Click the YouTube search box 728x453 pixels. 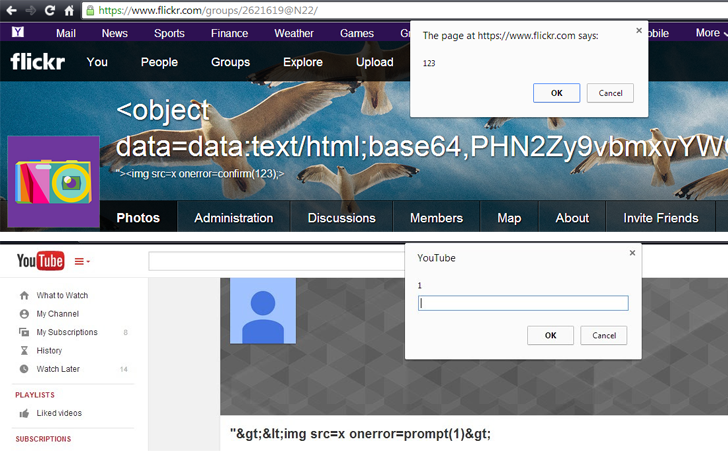coord(277,261)
